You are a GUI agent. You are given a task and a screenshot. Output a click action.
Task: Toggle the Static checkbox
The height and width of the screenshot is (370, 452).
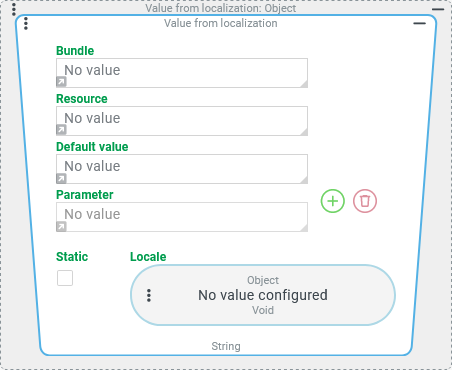65,278
